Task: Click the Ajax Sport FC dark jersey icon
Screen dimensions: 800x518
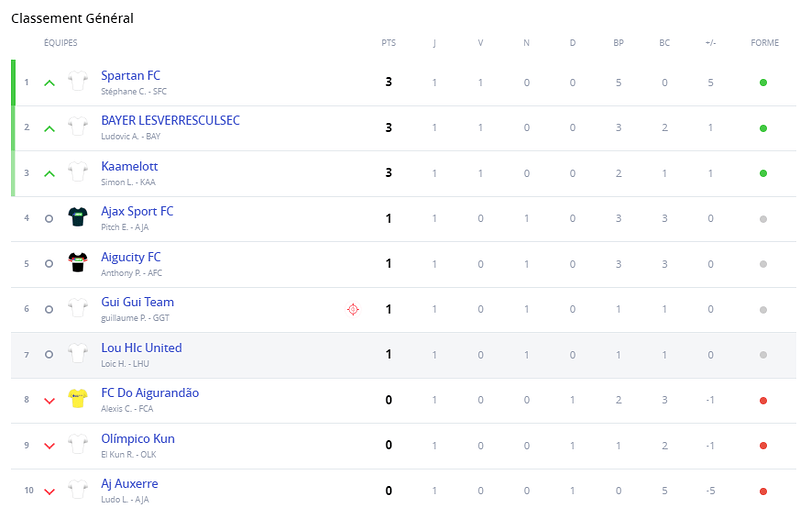Action: coord(78,217)
